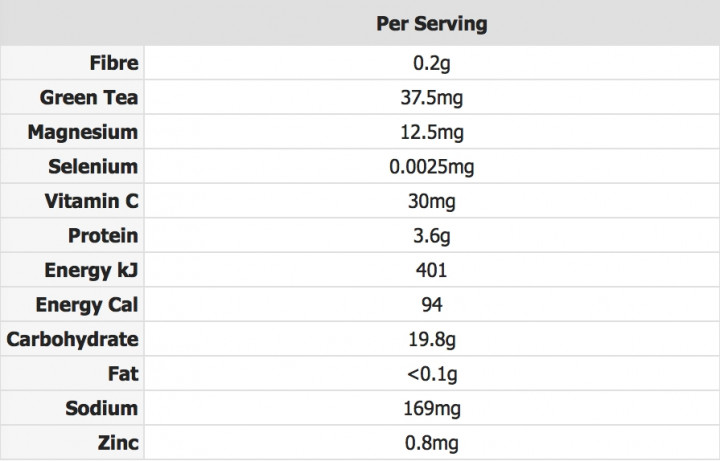Screen dimensions: 720x461
Task: Click the 37.5mg Green Tea value
Action: [432, 97]
